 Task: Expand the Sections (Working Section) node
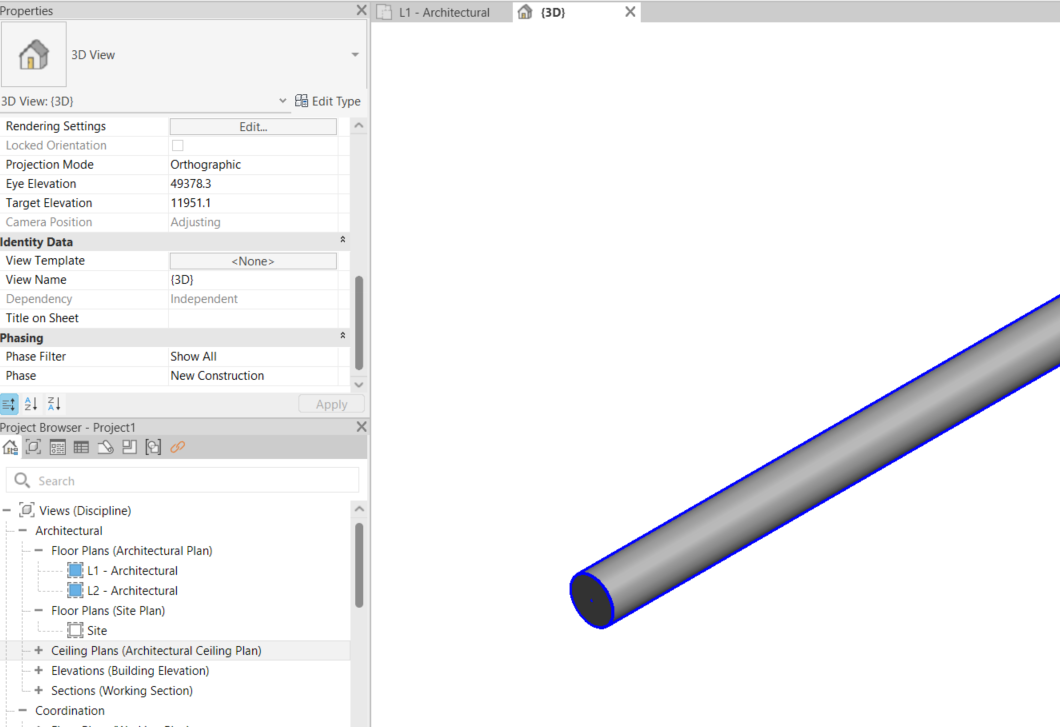tap(39, 691)
